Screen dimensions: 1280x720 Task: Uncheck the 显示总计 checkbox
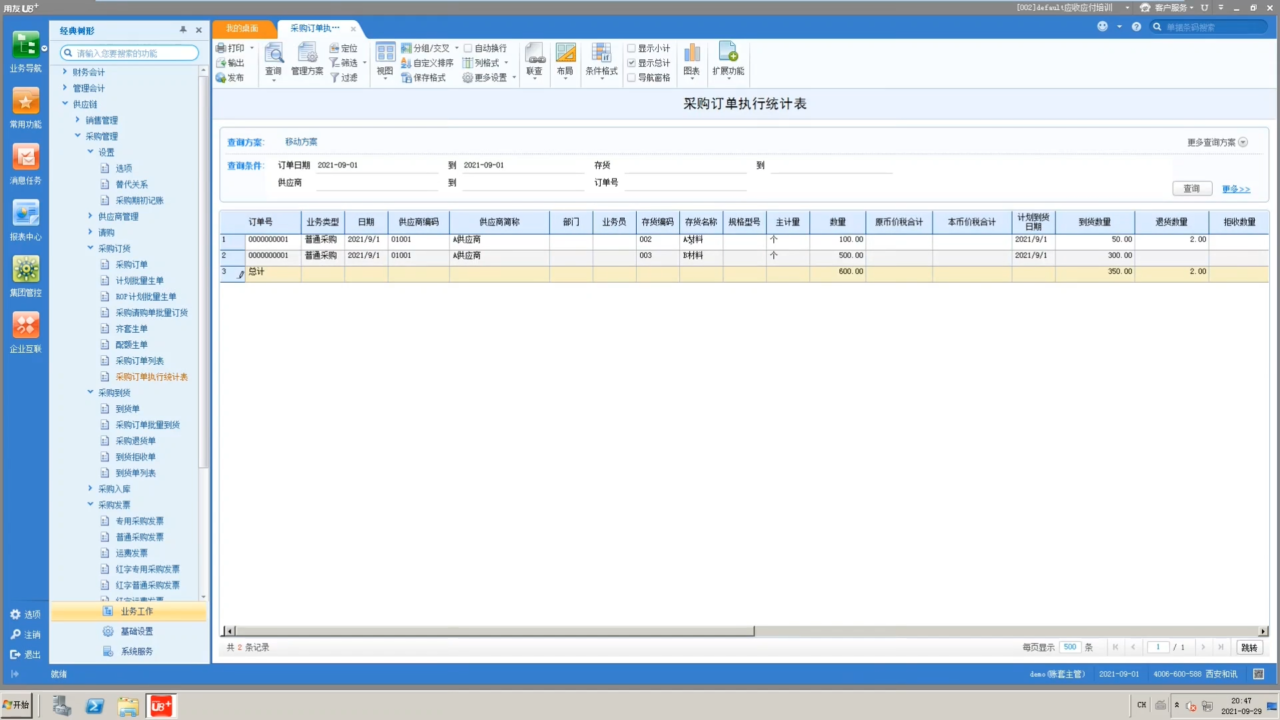point(631,63)
